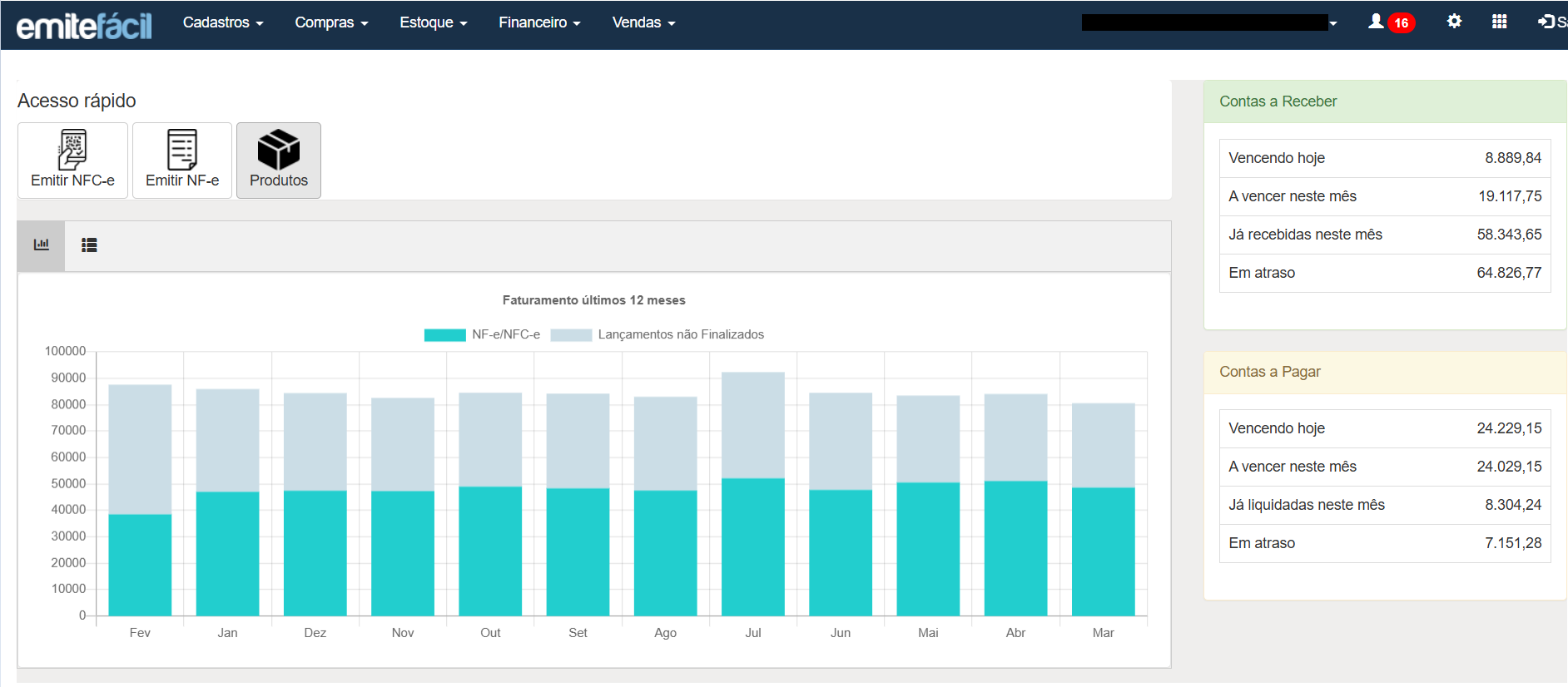Switch to bar chart view

coord(41,245)
